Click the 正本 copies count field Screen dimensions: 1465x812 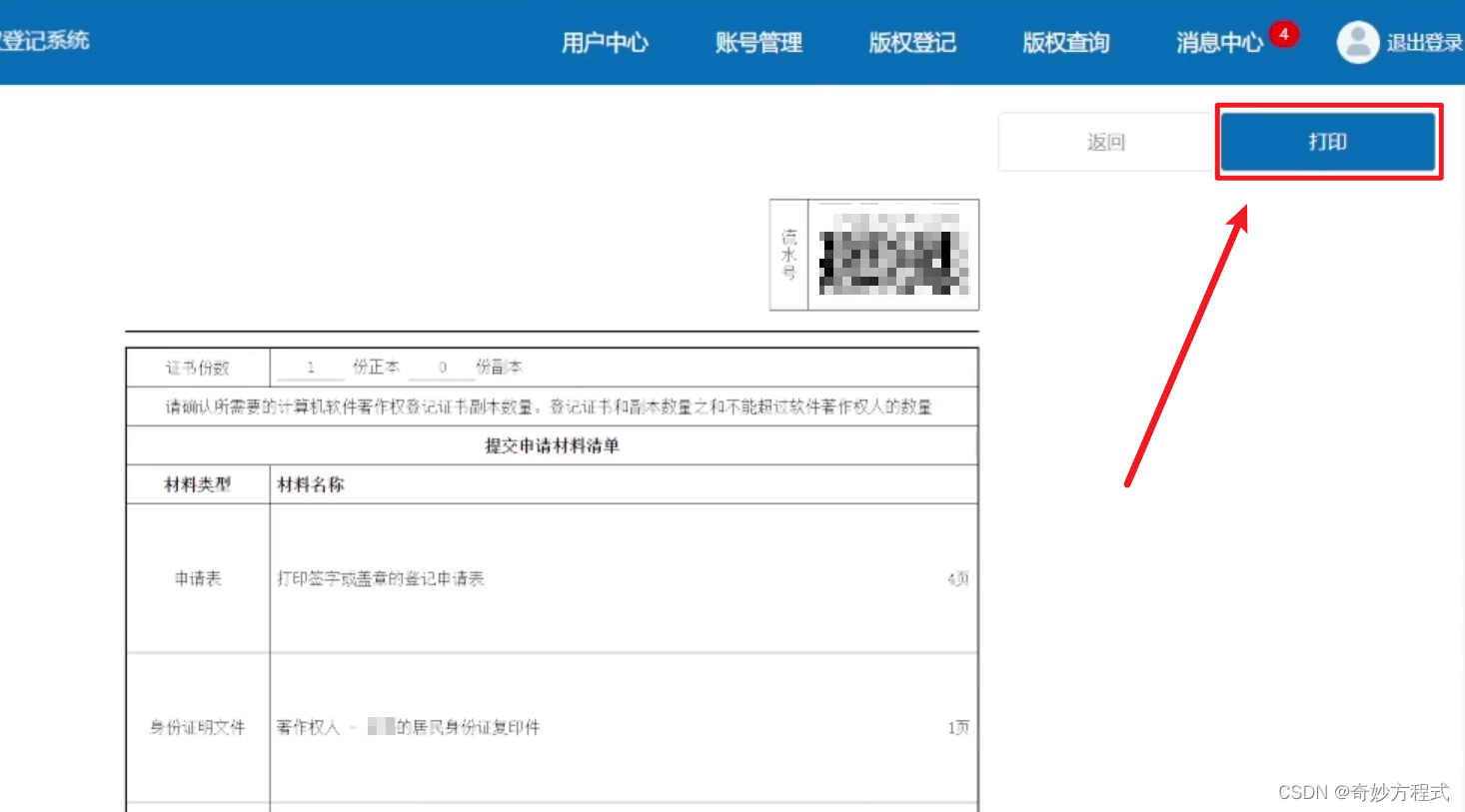click(x=311, y=368)
